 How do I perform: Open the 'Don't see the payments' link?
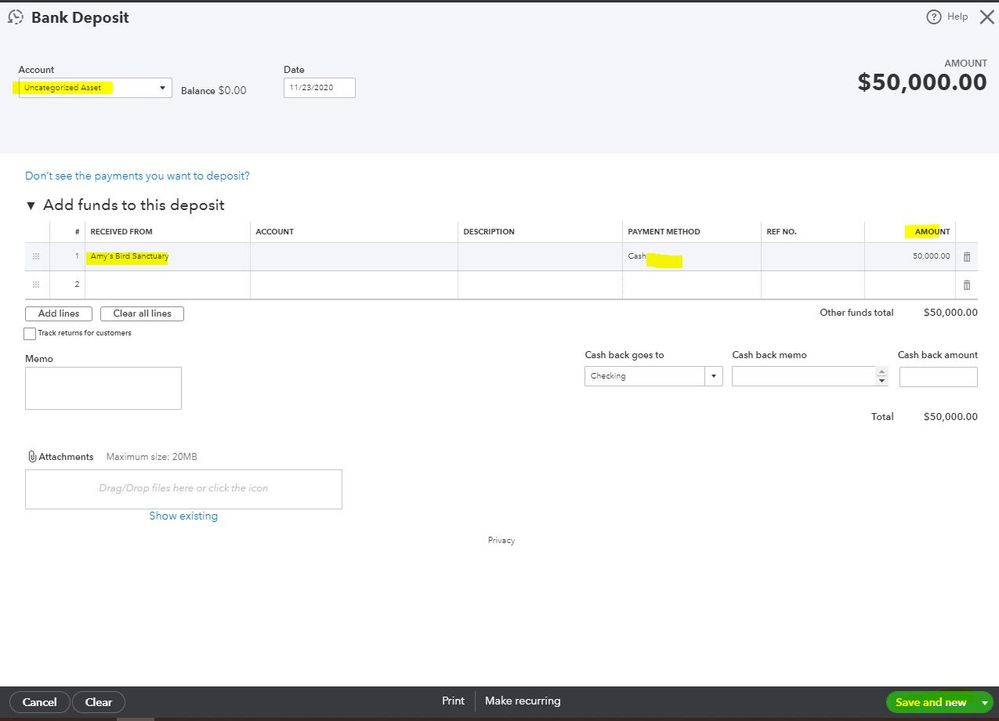click(x=137, y=176)
